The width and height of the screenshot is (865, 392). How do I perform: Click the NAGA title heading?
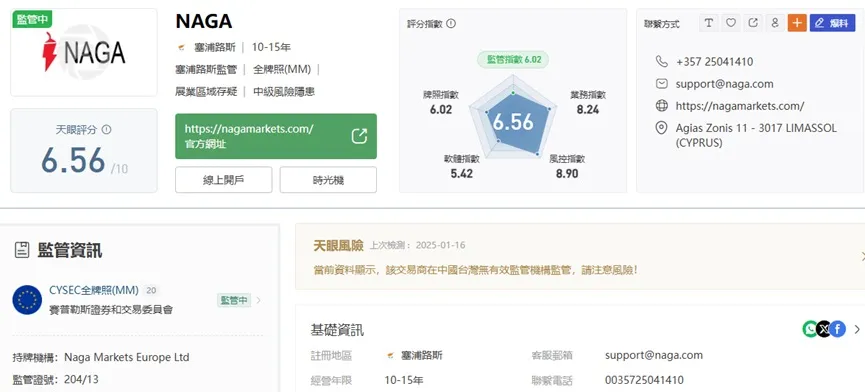point(204,21)
